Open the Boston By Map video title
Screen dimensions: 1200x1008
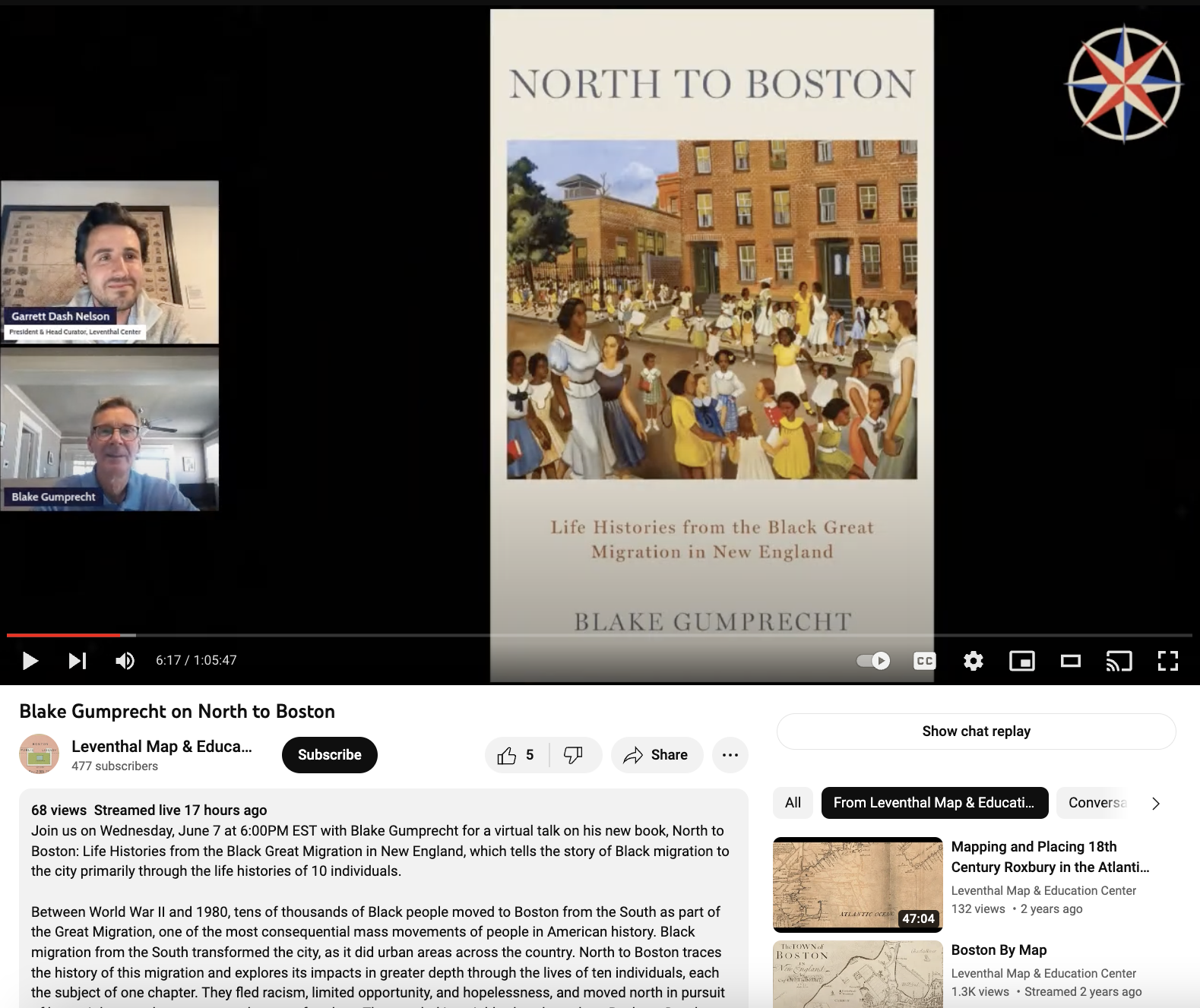(999, 950)
